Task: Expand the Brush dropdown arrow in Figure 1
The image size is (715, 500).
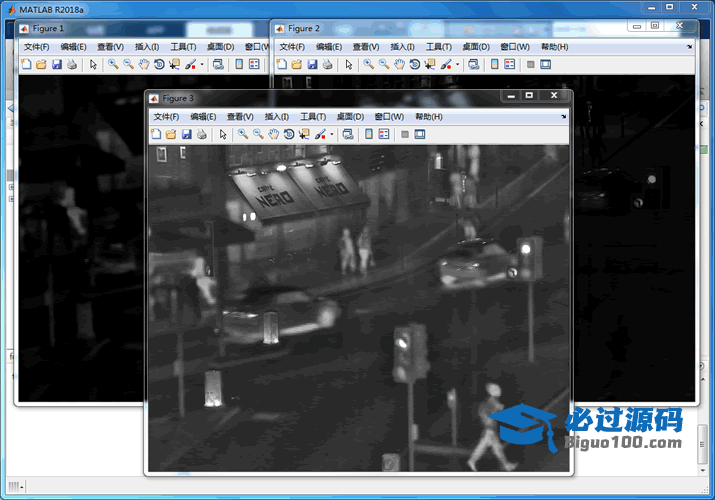Action: coord(202,65)
